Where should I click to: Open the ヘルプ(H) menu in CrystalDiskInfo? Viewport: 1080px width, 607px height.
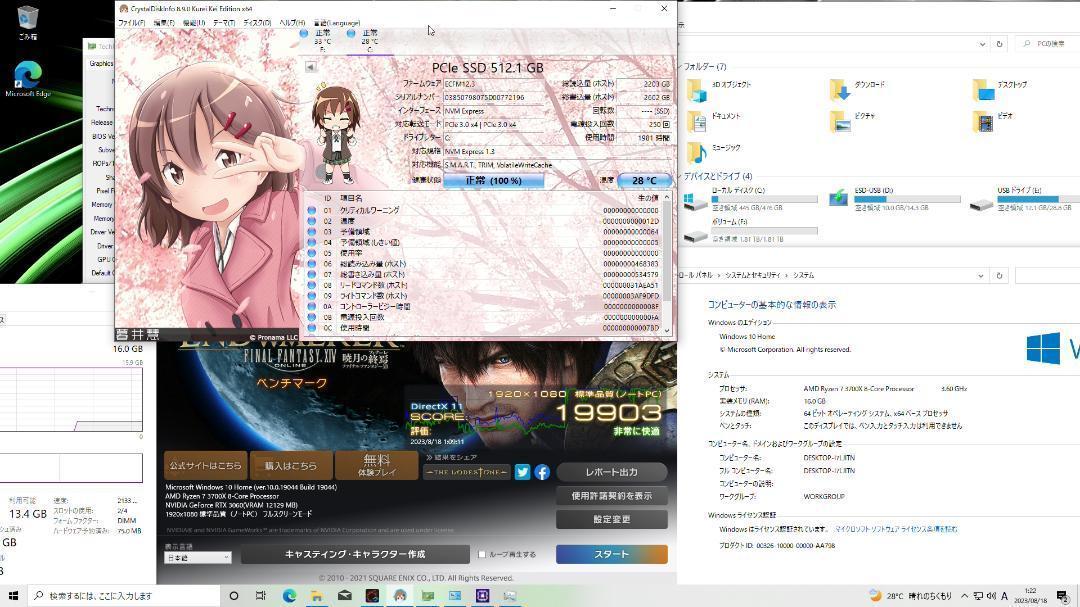click(x=292, y=23)
